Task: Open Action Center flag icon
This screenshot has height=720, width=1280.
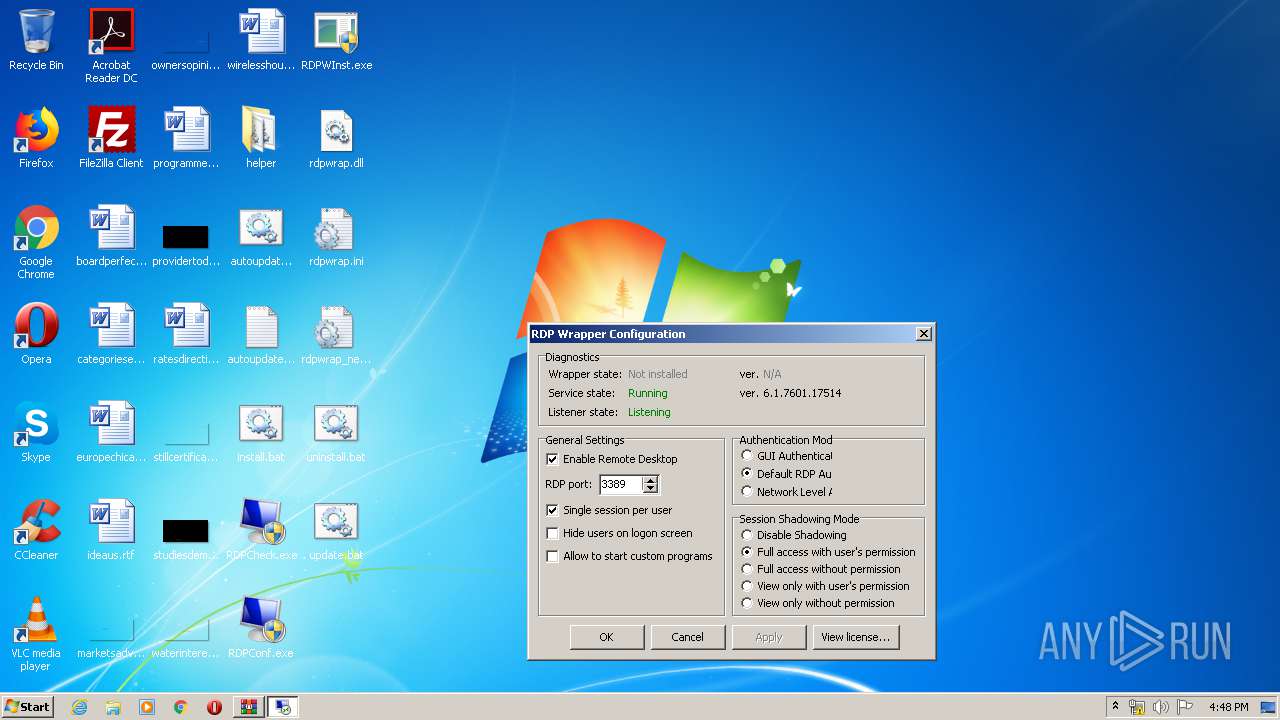Action: pos(1185,707)
